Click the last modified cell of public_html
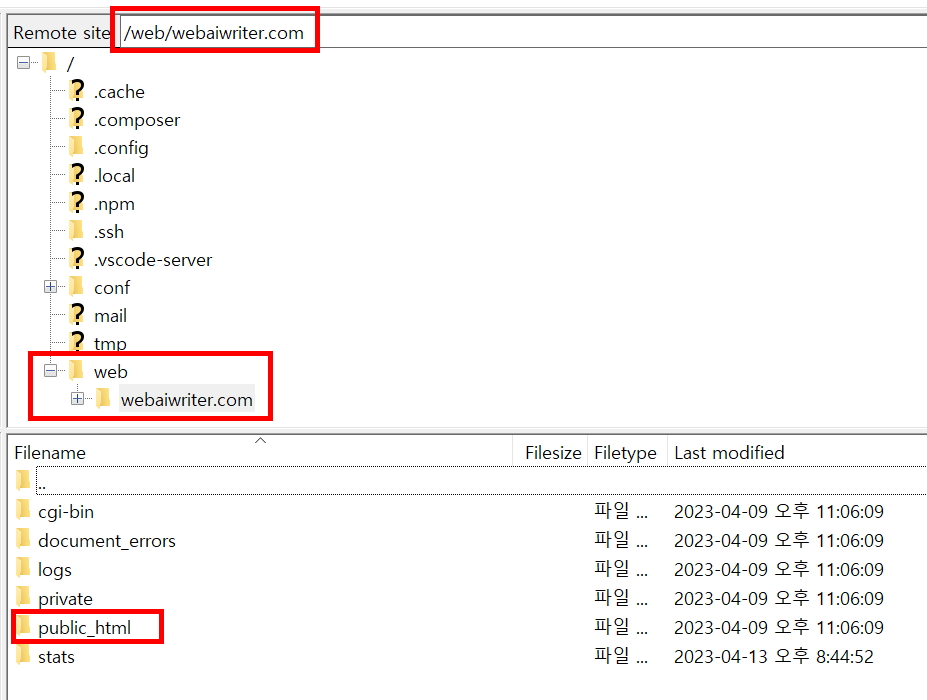Screen dimensions: 927x700 point(779,627)
